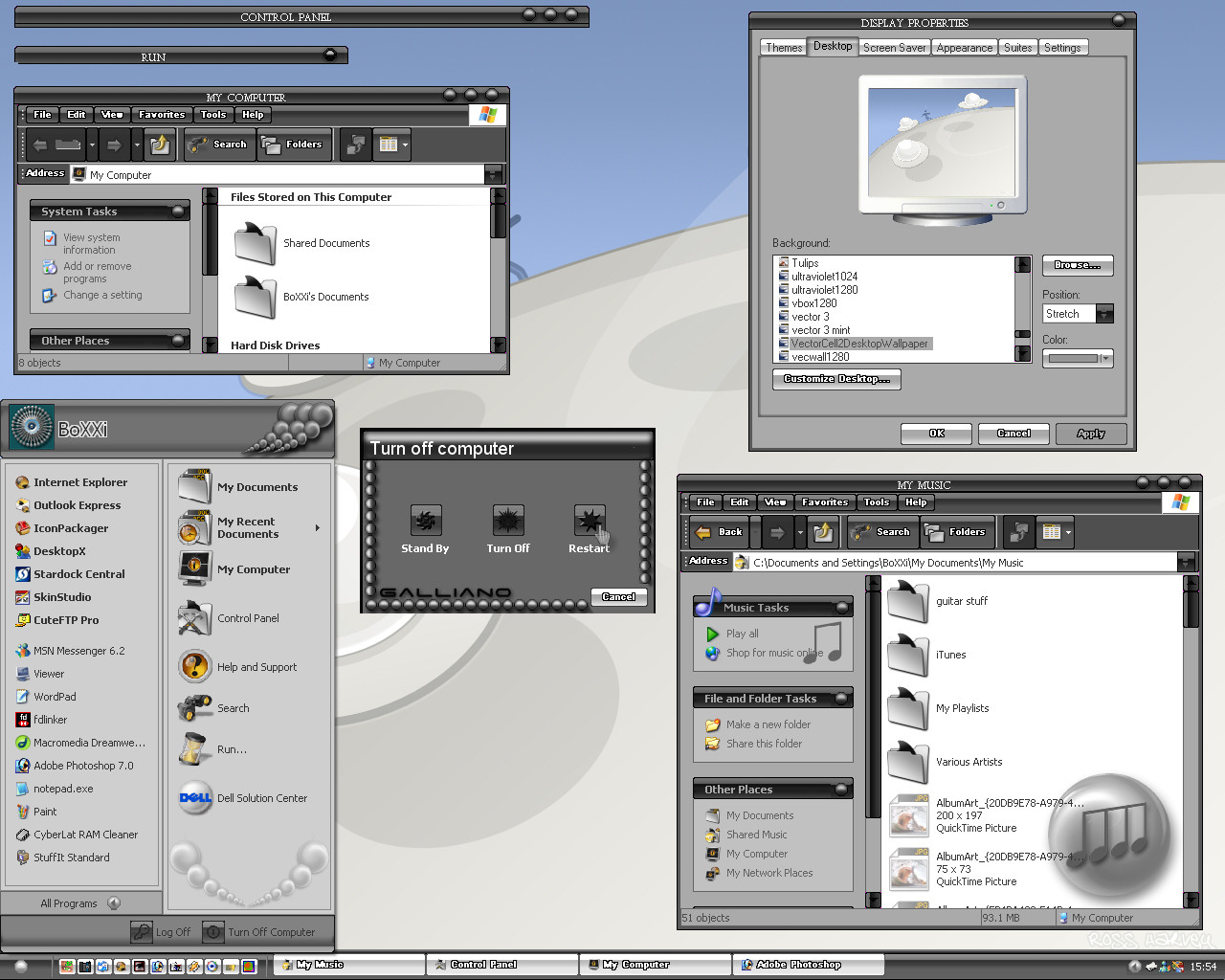Click the Turn Off power icon
Viewport: 1225px width, 980px height.
(x=508, y=522)
